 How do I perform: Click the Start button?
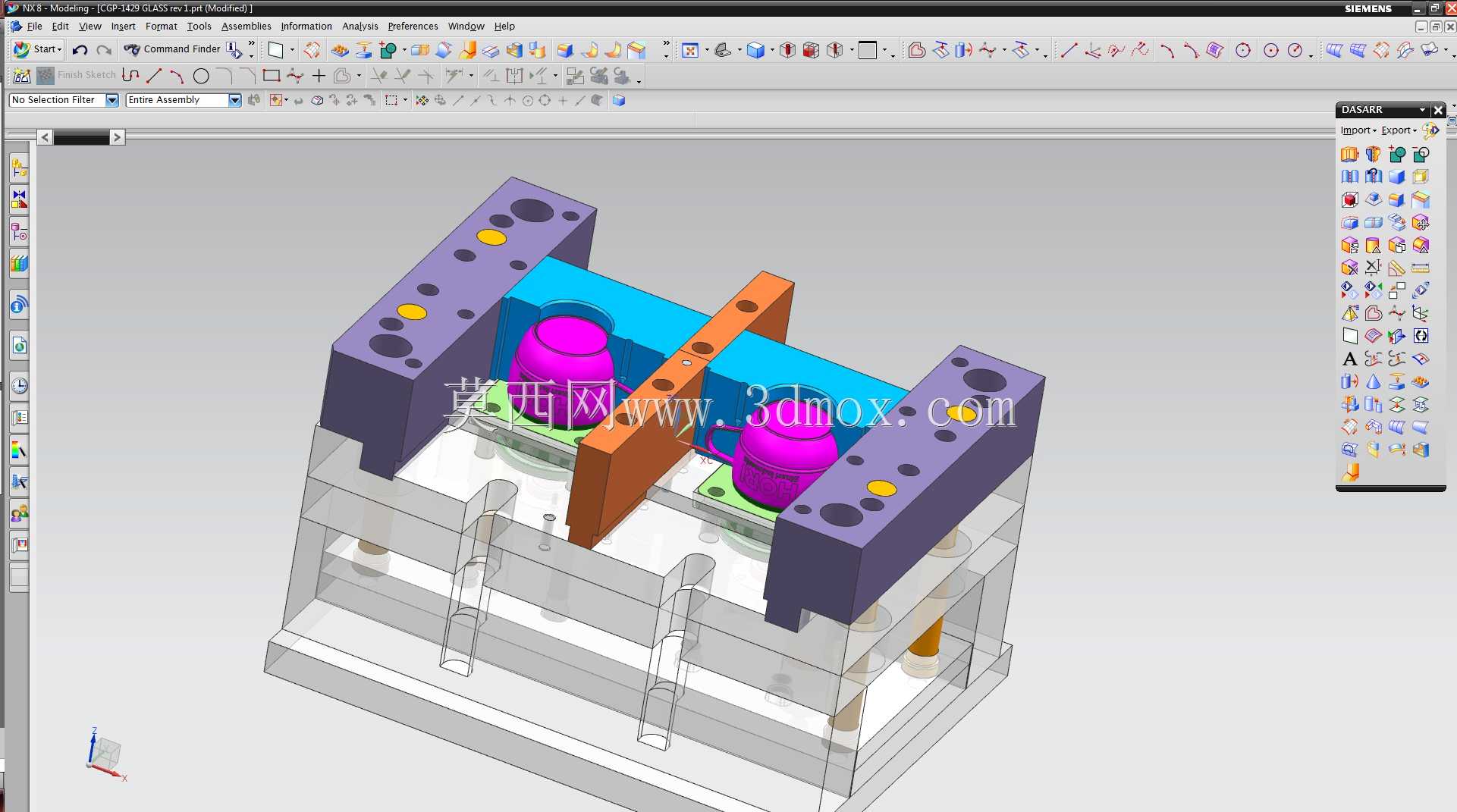(x=37, y=50)
